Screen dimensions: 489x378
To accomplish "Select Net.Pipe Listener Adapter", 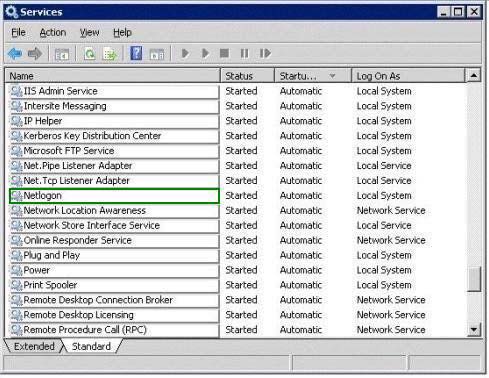I will 114,166.
